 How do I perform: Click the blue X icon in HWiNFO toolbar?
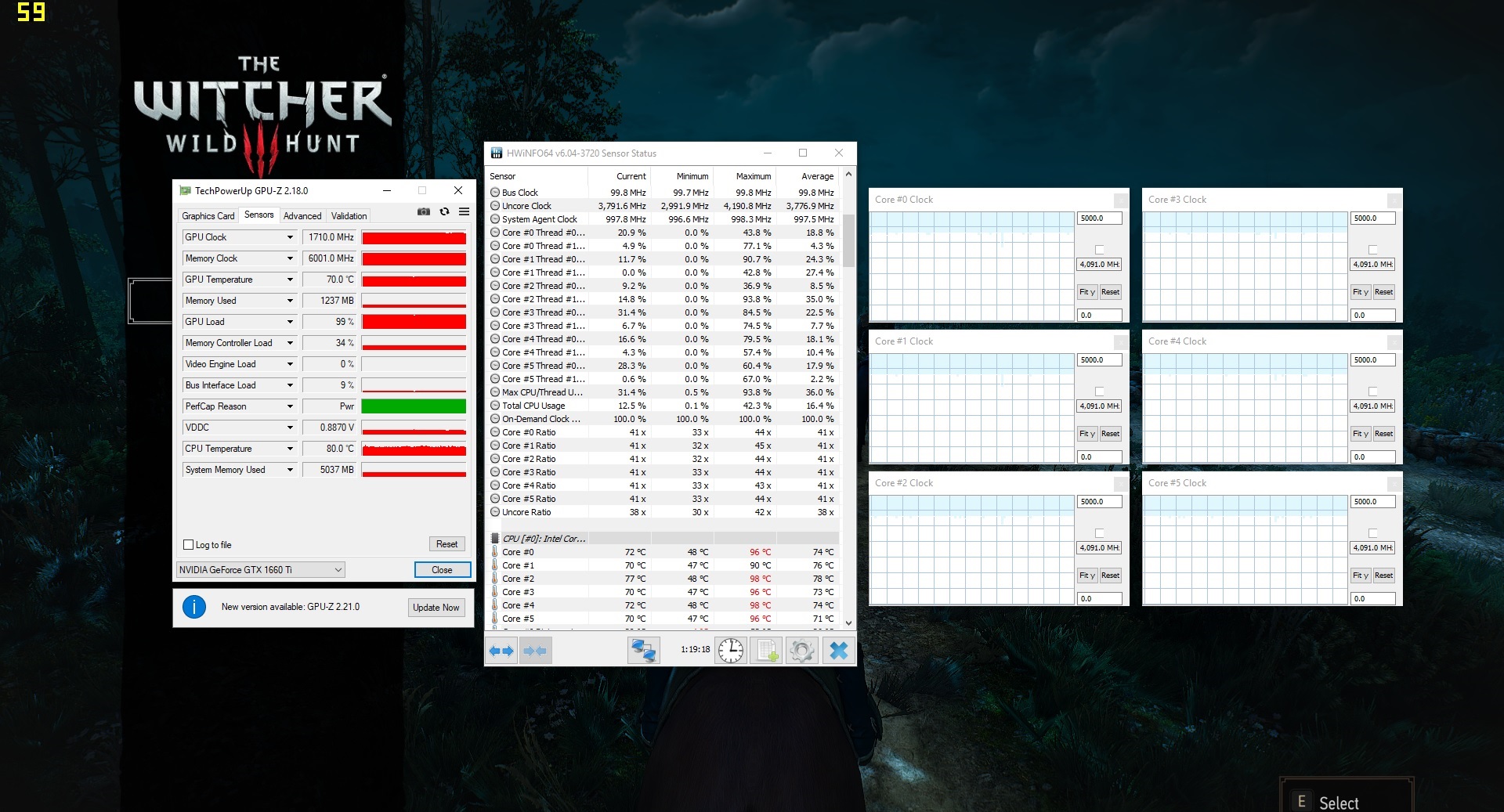838,651
